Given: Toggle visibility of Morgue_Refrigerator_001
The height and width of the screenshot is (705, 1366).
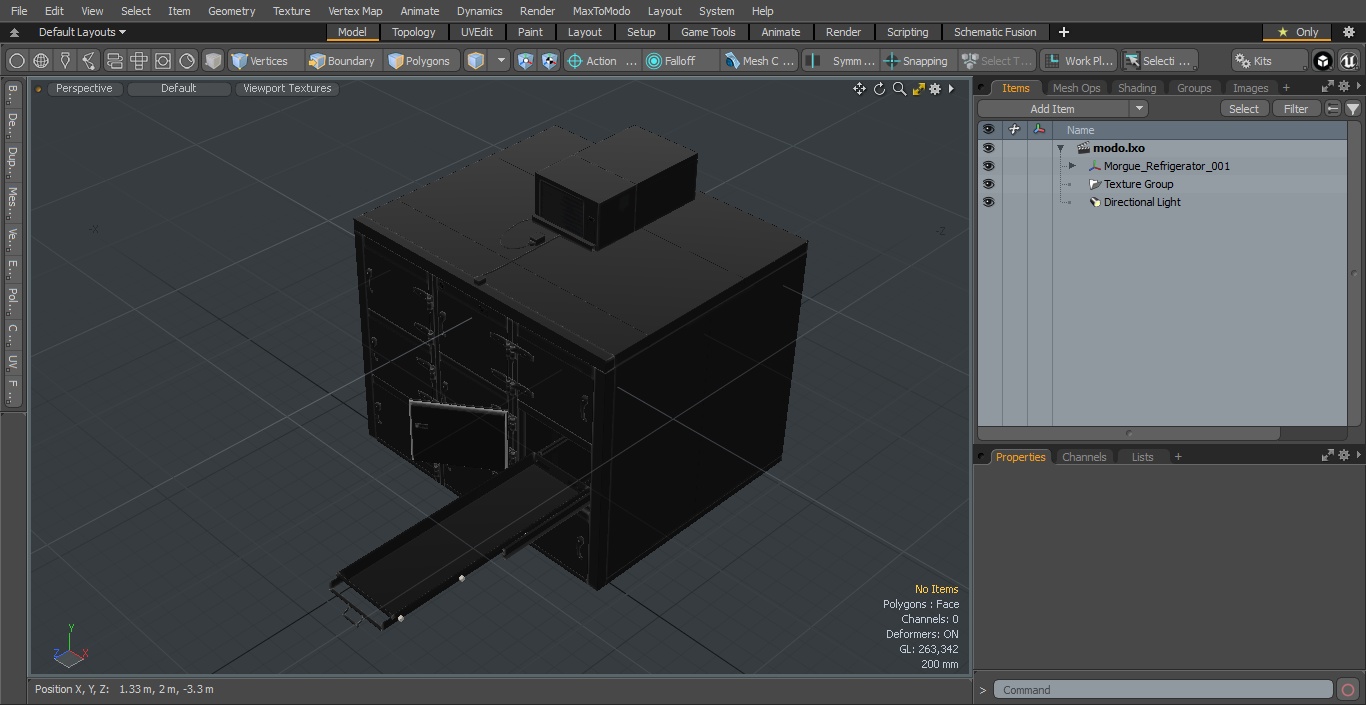Looking at the screenshot, I should tap(988, 166).
